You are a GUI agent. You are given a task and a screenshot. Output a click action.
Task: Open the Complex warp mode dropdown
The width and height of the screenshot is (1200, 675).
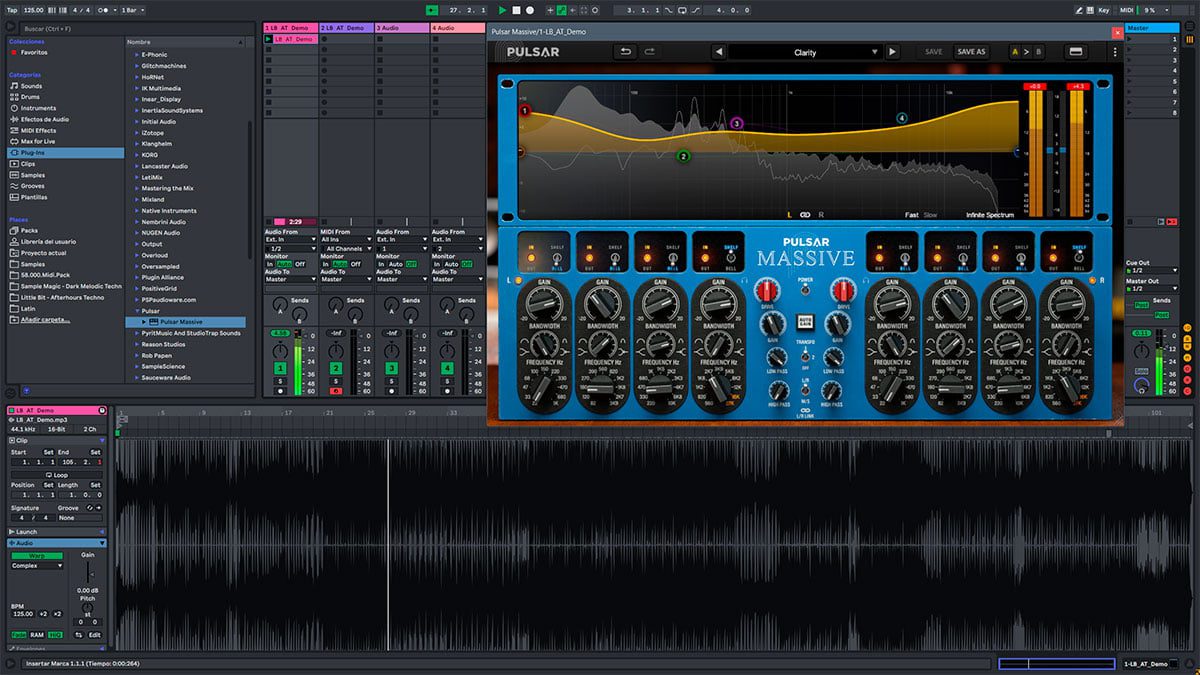point(37,566)
